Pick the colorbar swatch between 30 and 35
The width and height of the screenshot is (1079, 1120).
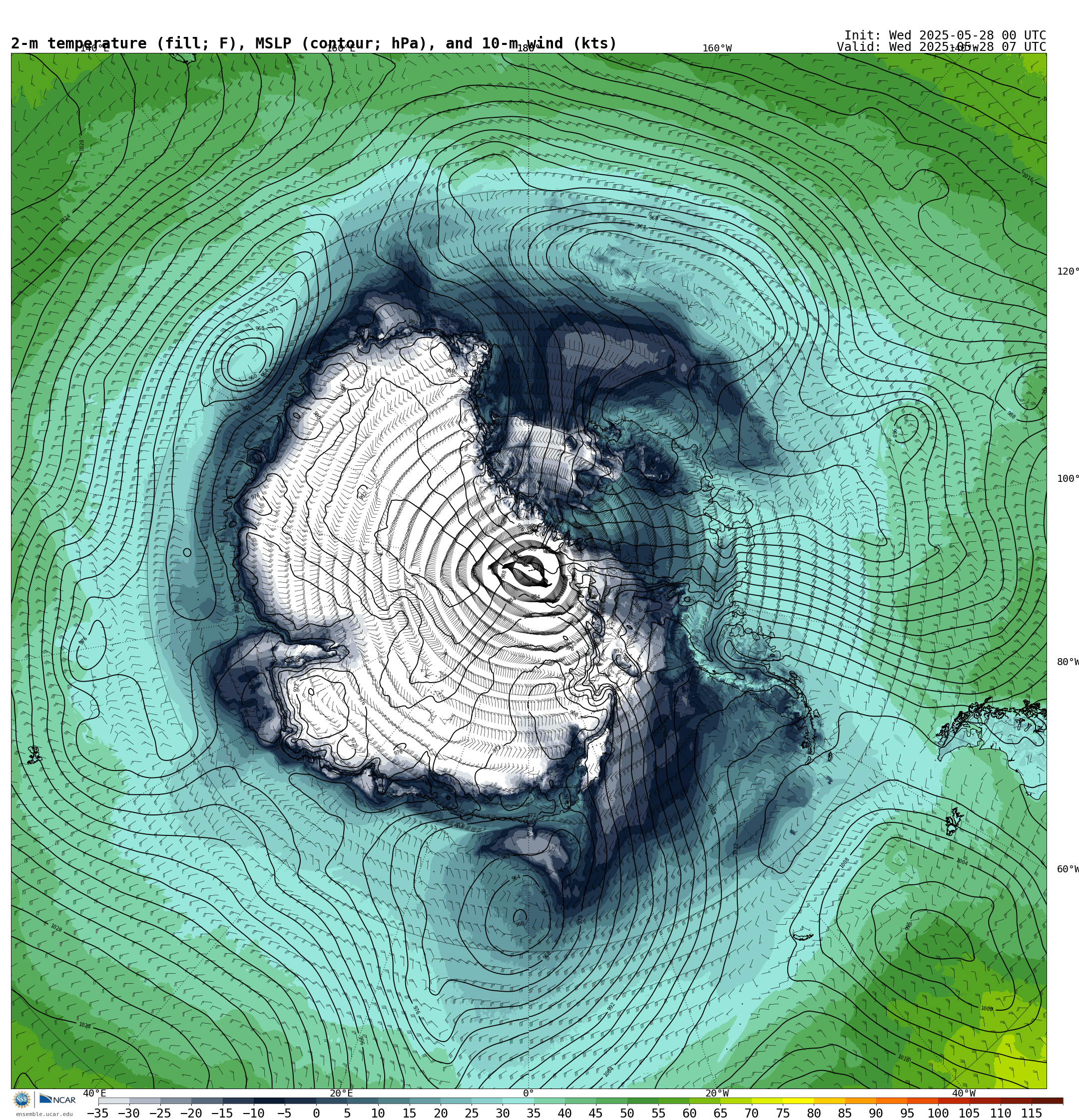[518, 1101]
